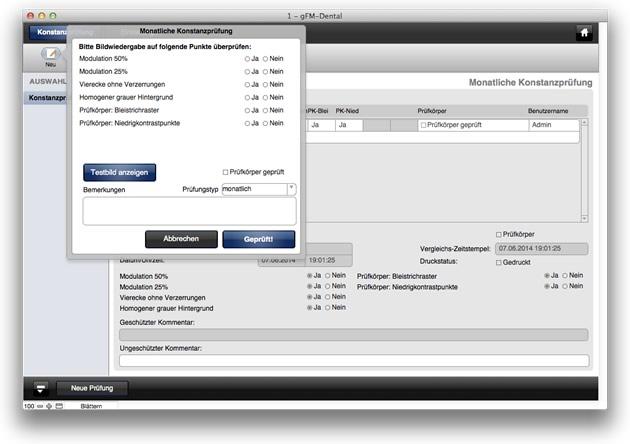Click the zoom out icon in status bar
This screenshot has width=630, height=444.
38,406
